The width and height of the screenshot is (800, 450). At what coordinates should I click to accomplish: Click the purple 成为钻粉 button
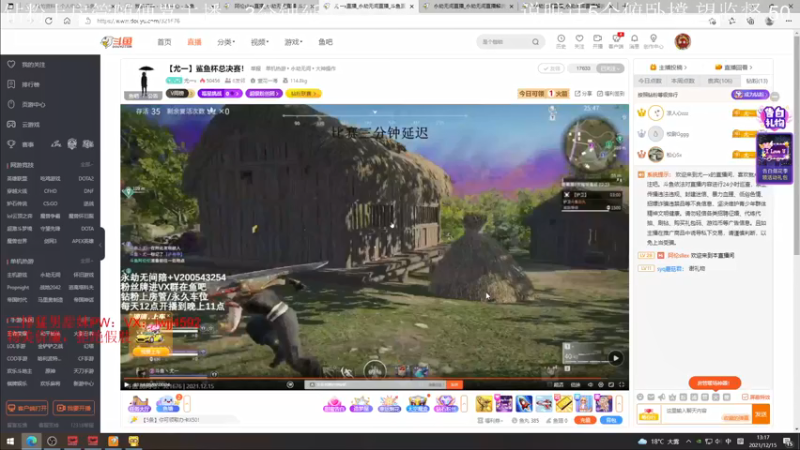pyautogui.click(x=750, y=95)
